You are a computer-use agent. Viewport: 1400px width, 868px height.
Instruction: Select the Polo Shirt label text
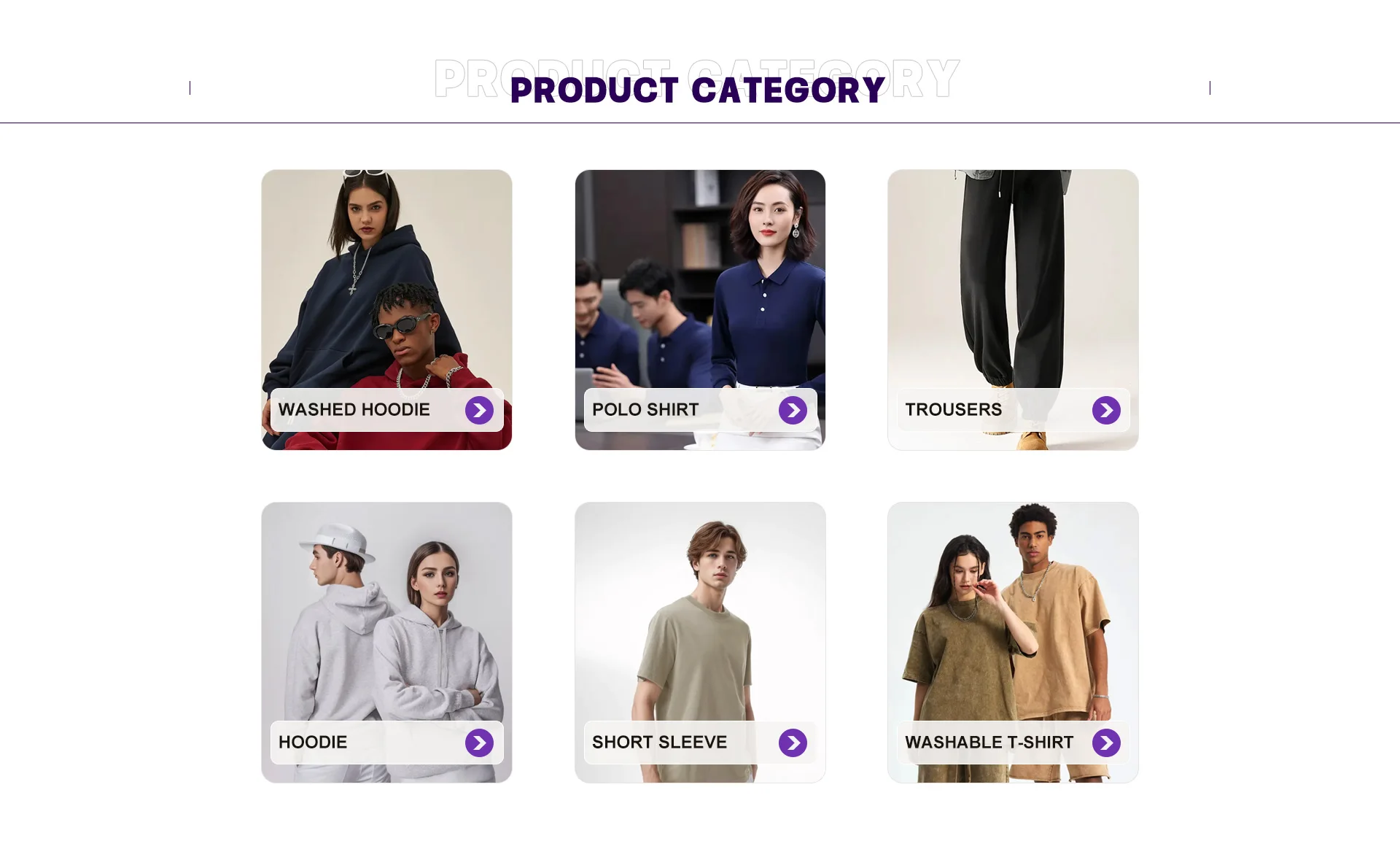645,410
